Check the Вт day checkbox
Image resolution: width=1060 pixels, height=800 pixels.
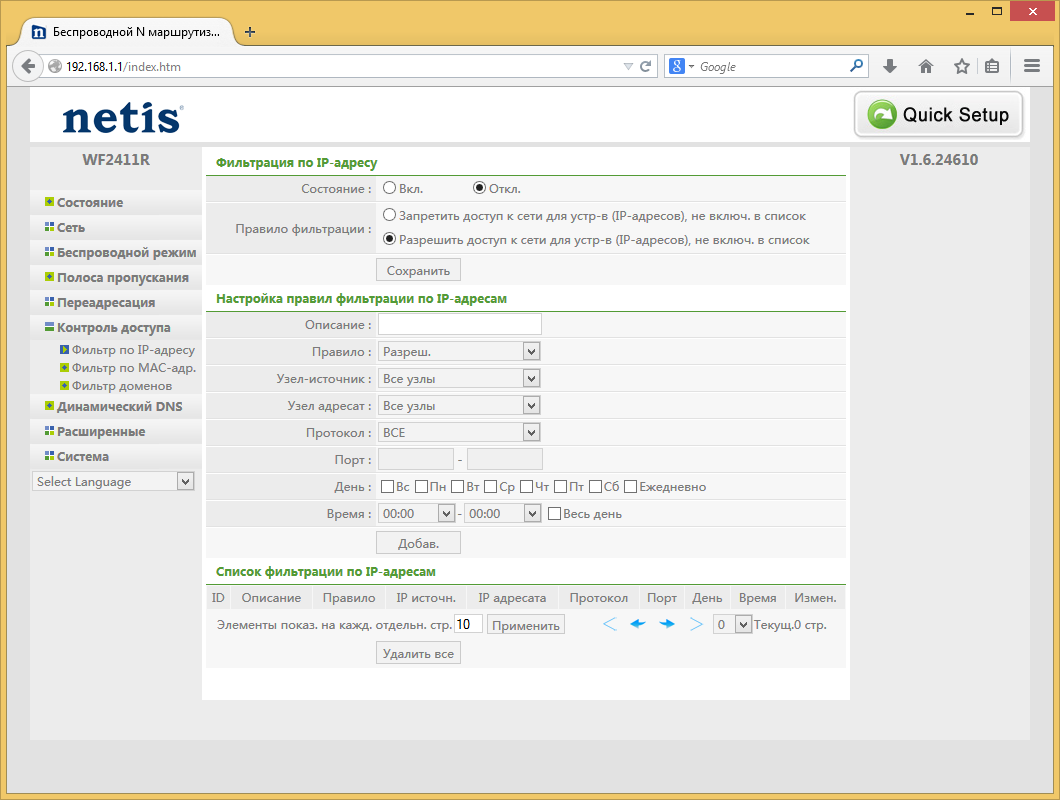pyautogui.click(x=458, y=486)
